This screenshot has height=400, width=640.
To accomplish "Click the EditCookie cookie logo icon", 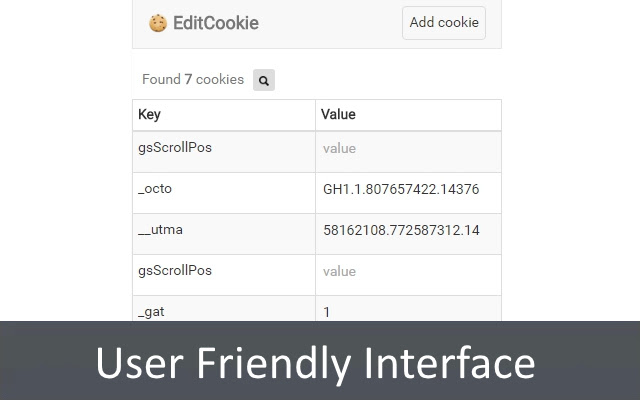I will [157, 23].
